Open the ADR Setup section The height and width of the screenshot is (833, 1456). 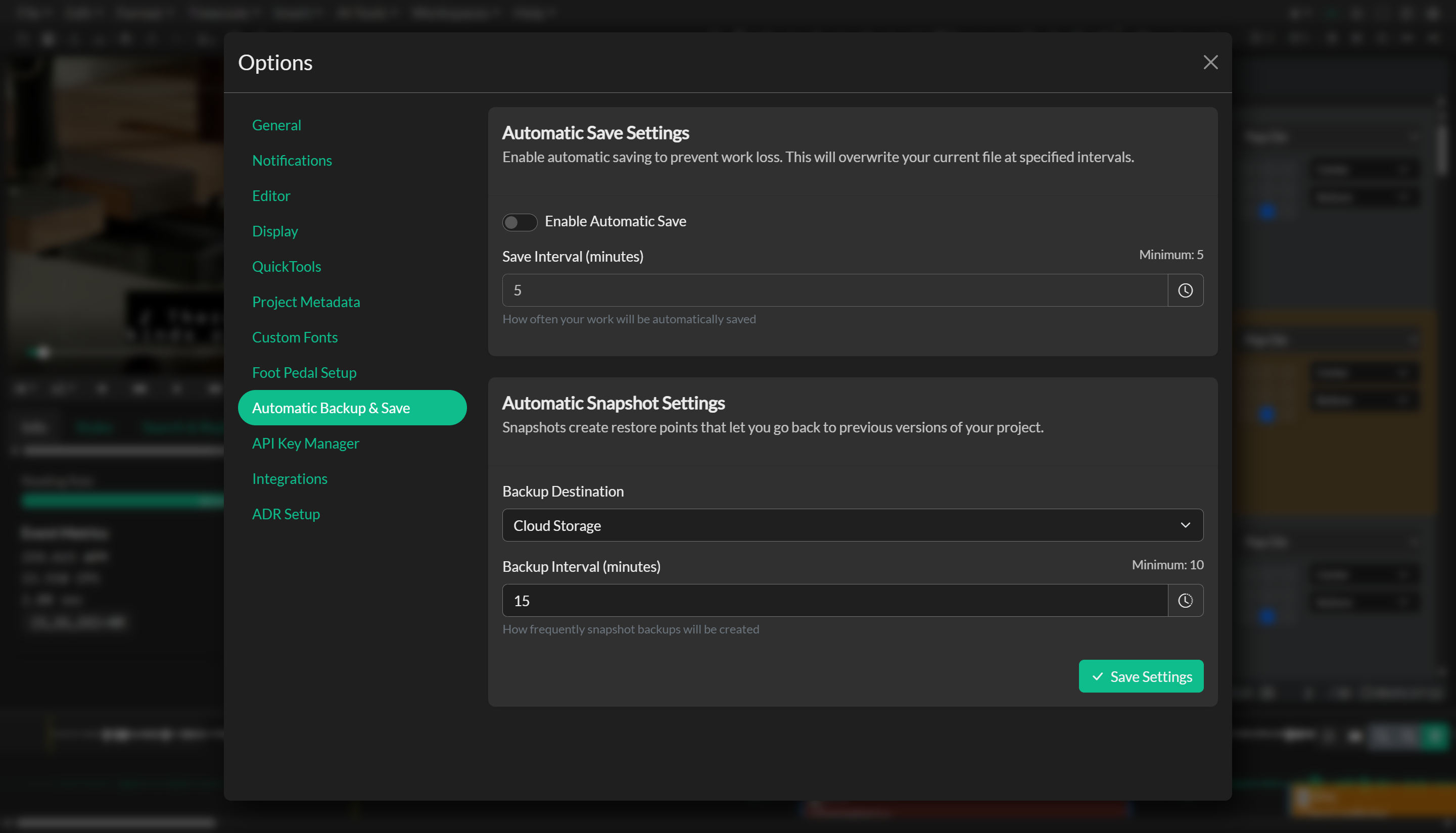click(x=286, y=514)
